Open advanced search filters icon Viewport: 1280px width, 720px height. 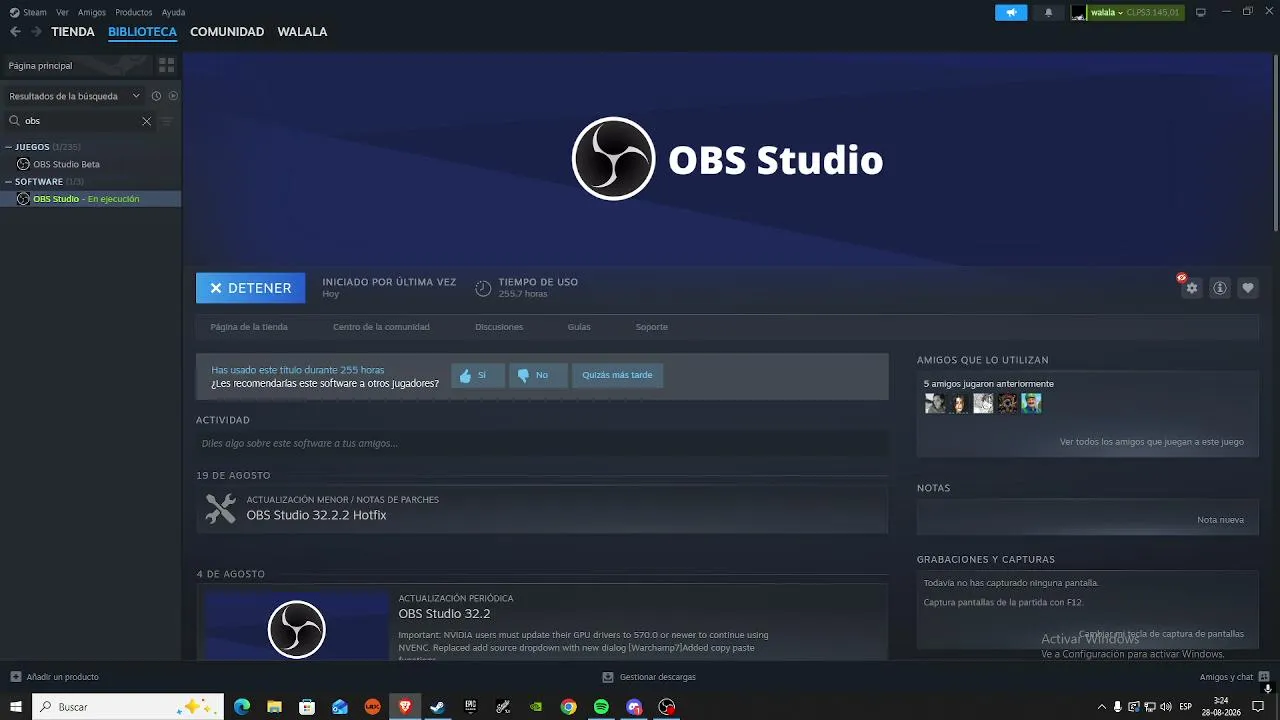(167, 121)
